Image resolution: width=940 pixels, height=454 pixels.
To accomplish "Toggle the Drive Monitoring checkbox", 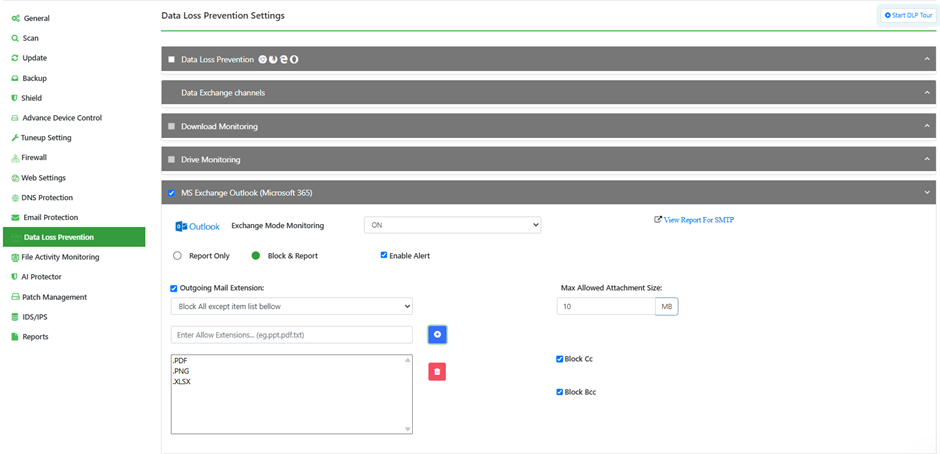I will tap(171, 160).
